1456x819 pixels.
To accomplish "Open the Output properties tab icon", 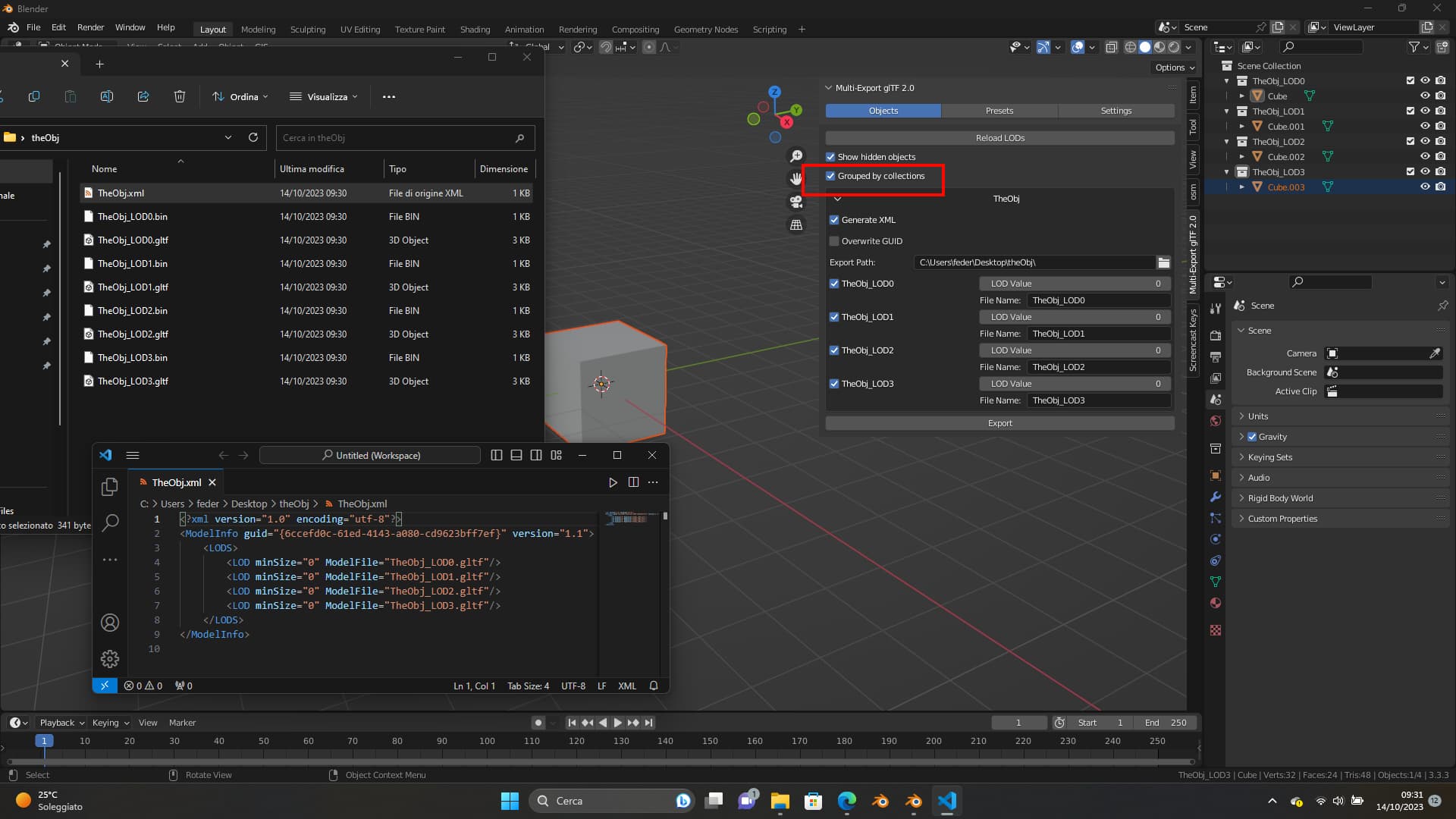I will 1216,356.
